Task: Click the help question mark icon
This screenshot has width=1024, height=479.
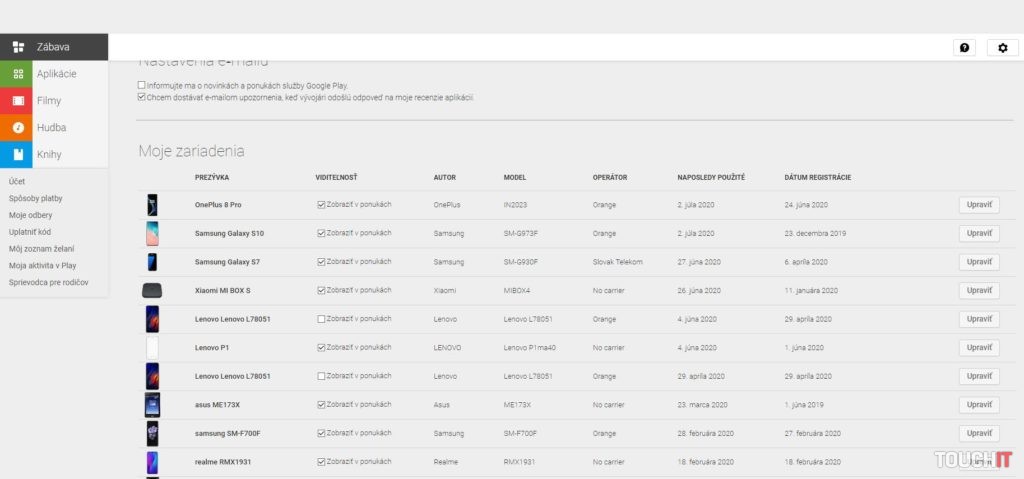Action: 965,48
